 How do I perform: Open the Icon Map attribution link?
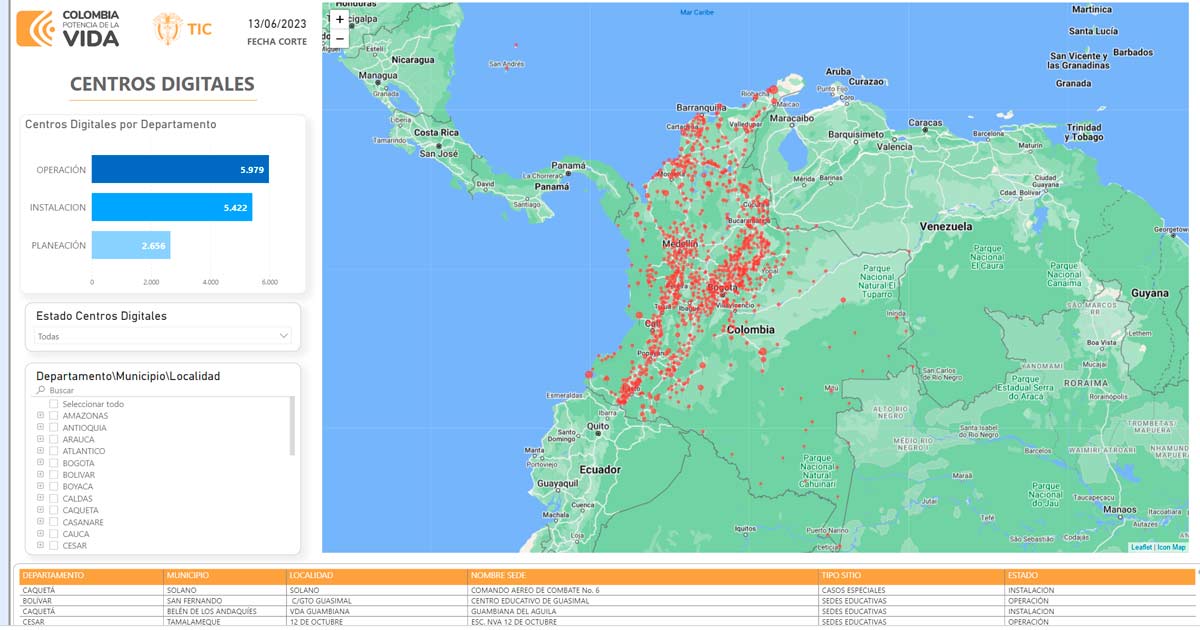click(x=1171, y=547)
